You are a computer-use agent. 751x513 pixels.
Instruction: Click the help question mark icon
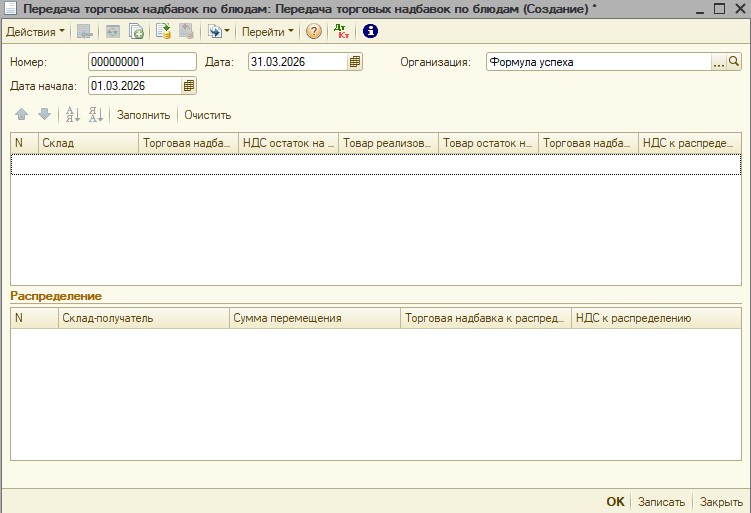314,31
